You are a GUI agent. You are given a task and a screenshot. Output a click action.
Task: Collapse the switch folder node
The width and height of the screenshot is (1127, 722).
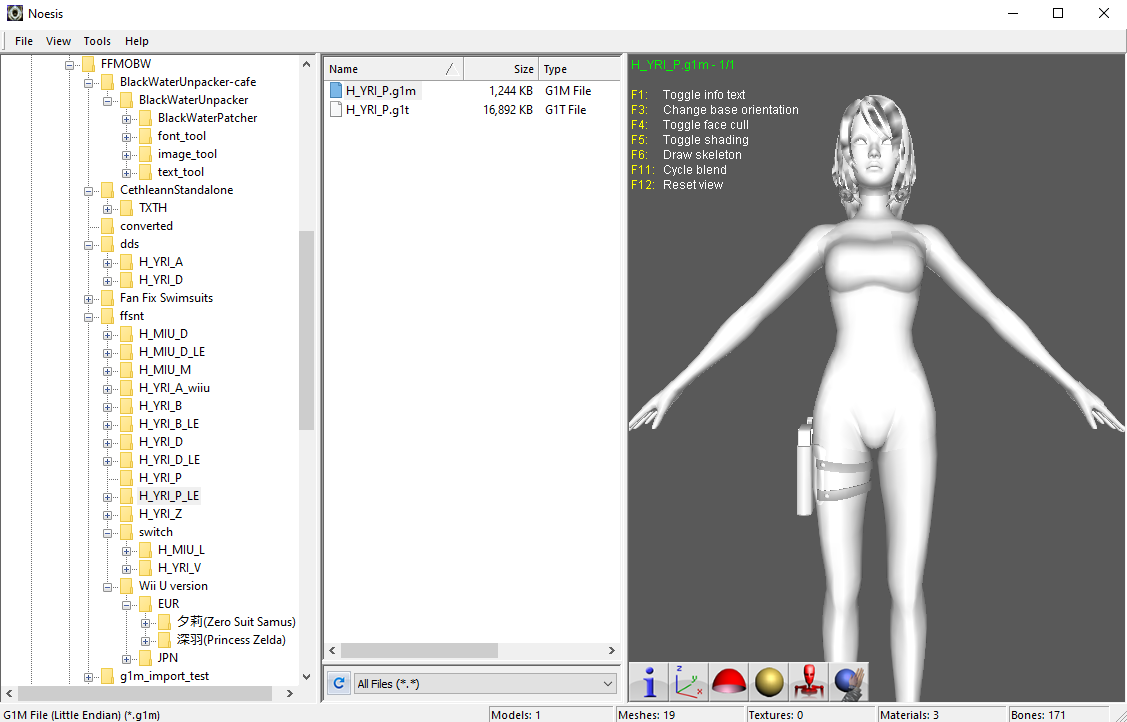click(108, 532)
